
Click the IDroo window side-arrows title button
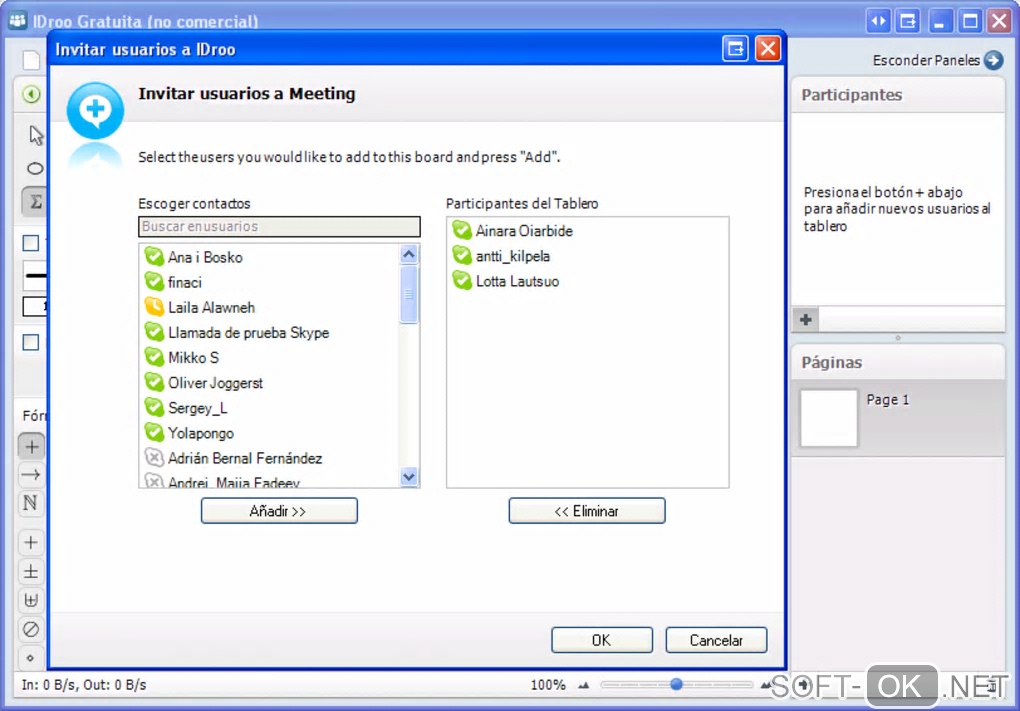pos(879,21)
